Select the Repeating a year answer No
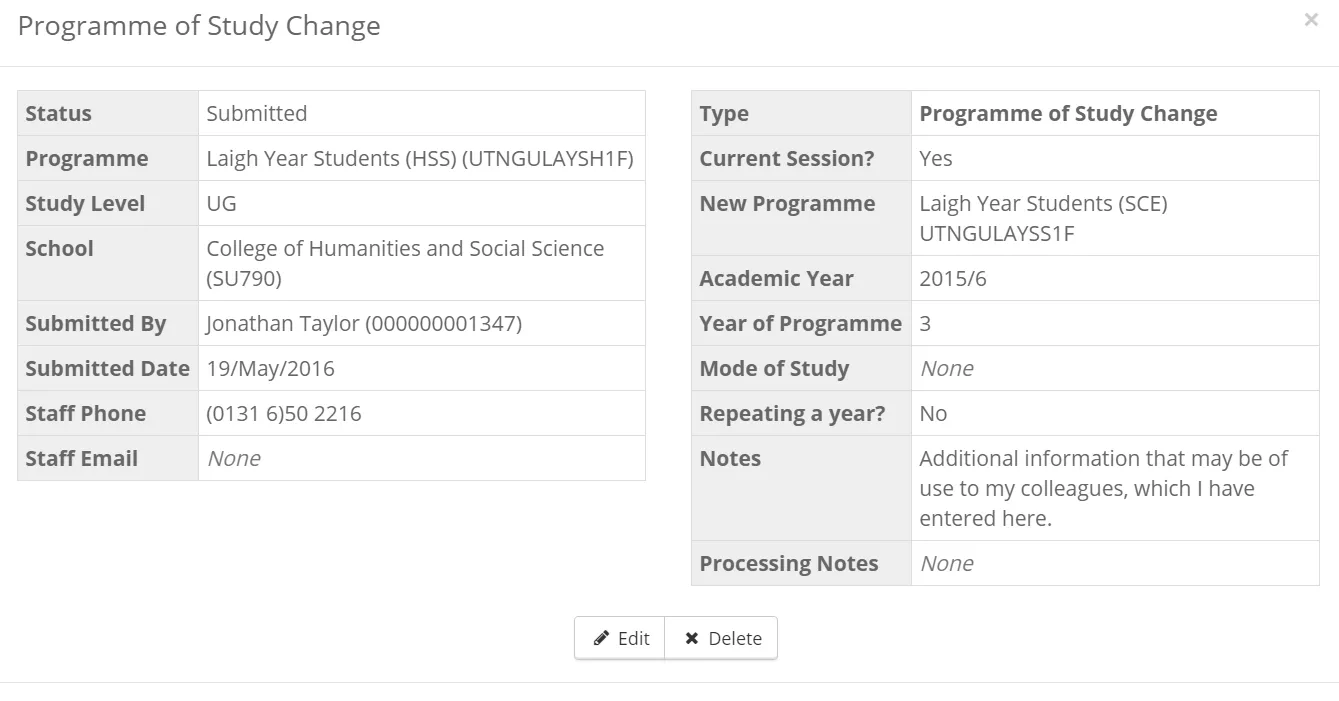The width and height of the screenshot is (1339, 701). [932, 413]
